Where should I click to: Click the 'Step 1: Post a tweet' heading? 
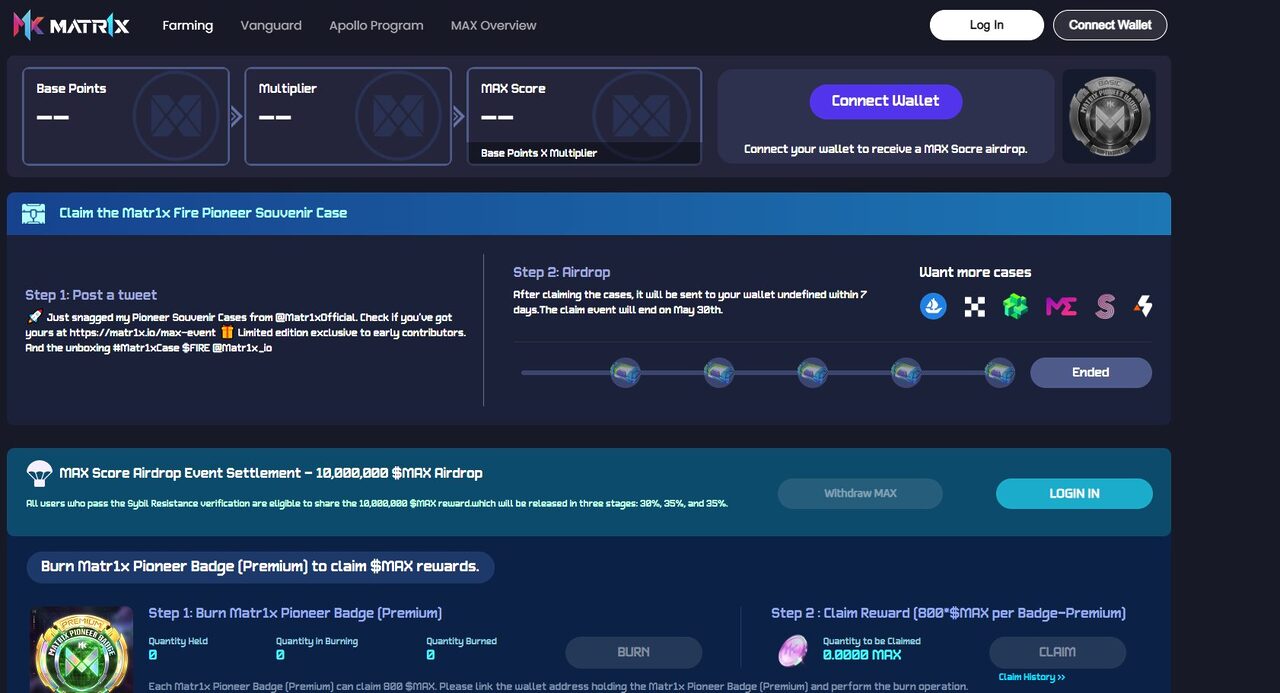click(x=91, y=295)
